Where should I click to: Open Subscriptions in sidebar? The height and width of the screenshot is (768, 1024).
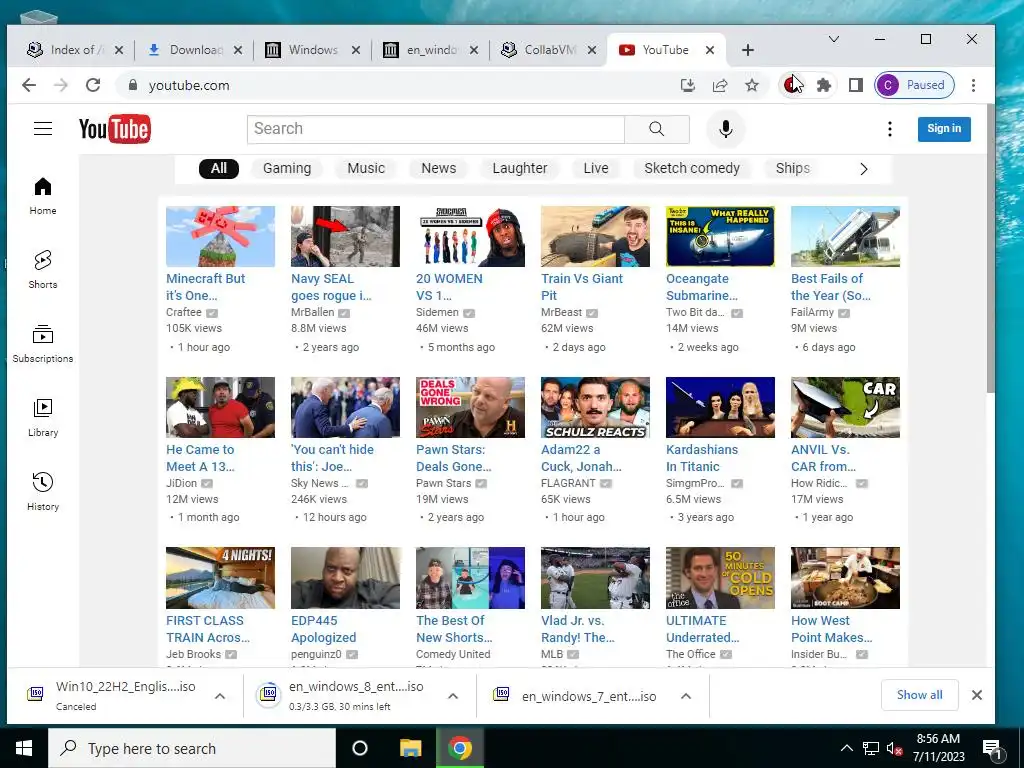click(43, 344)
